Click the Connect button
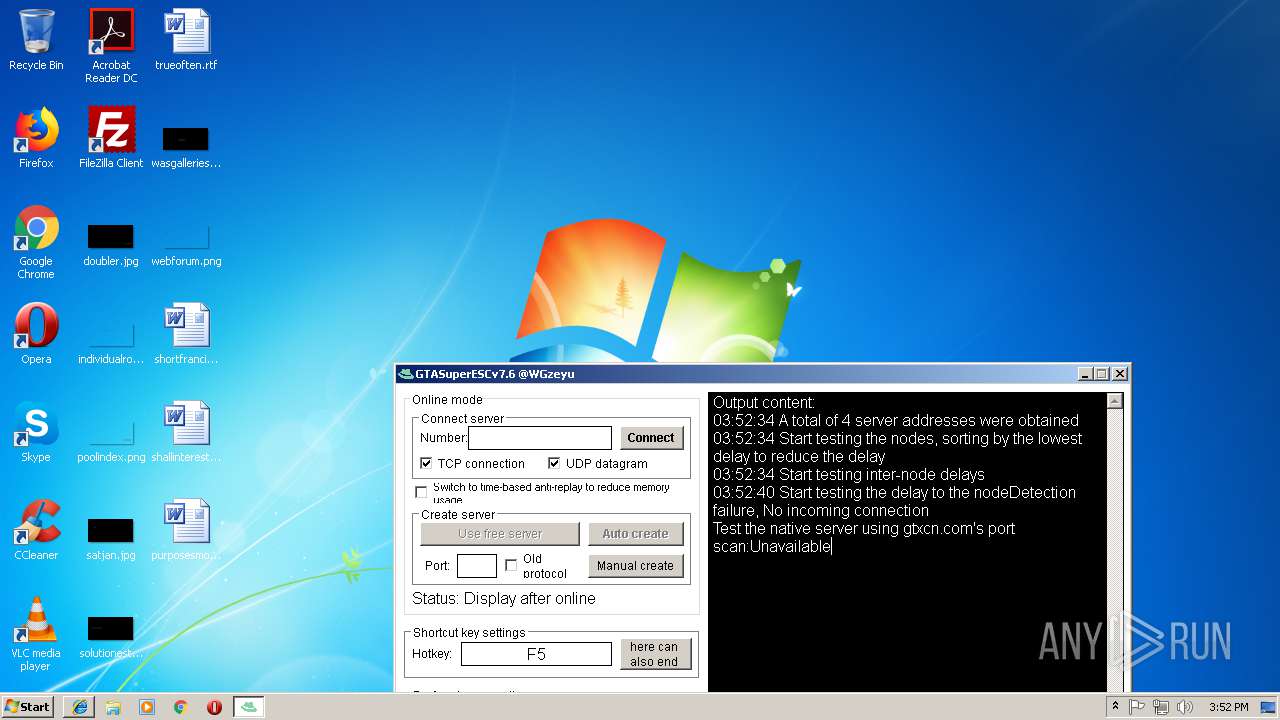 tap(651, 438)
